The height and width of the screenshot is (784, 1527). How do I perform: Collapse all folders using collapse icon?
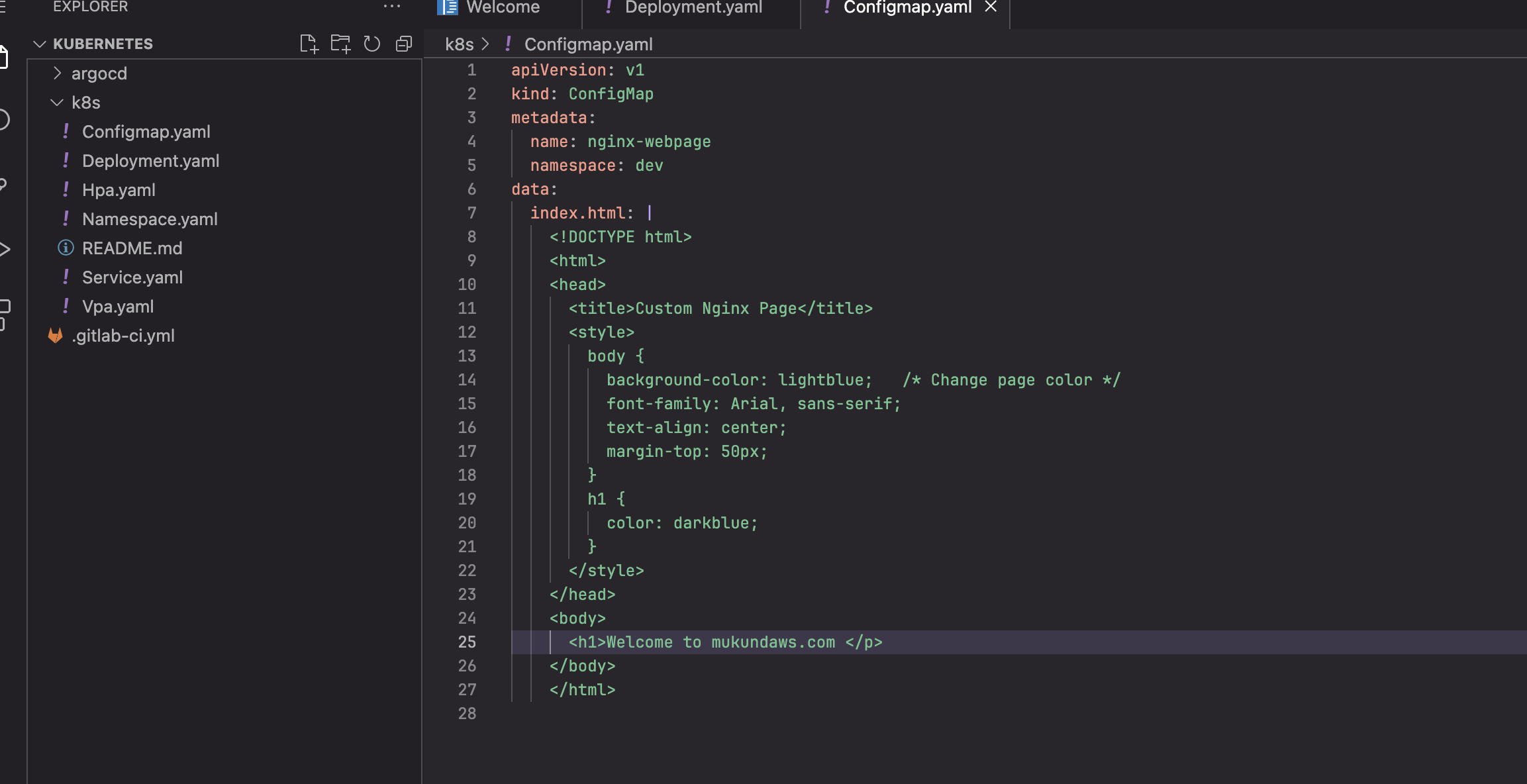tap(404, 44)
